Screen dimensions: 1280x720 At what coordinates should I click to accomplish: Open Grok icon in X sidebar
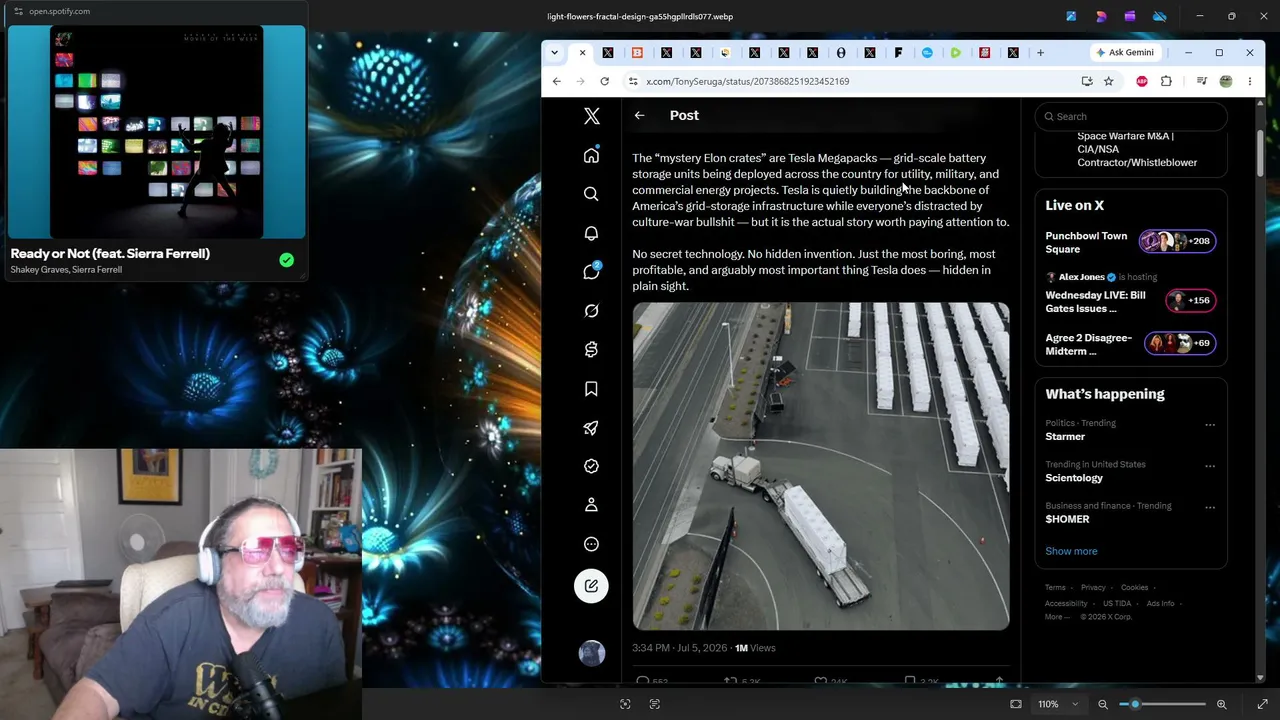tap(591, 311)
